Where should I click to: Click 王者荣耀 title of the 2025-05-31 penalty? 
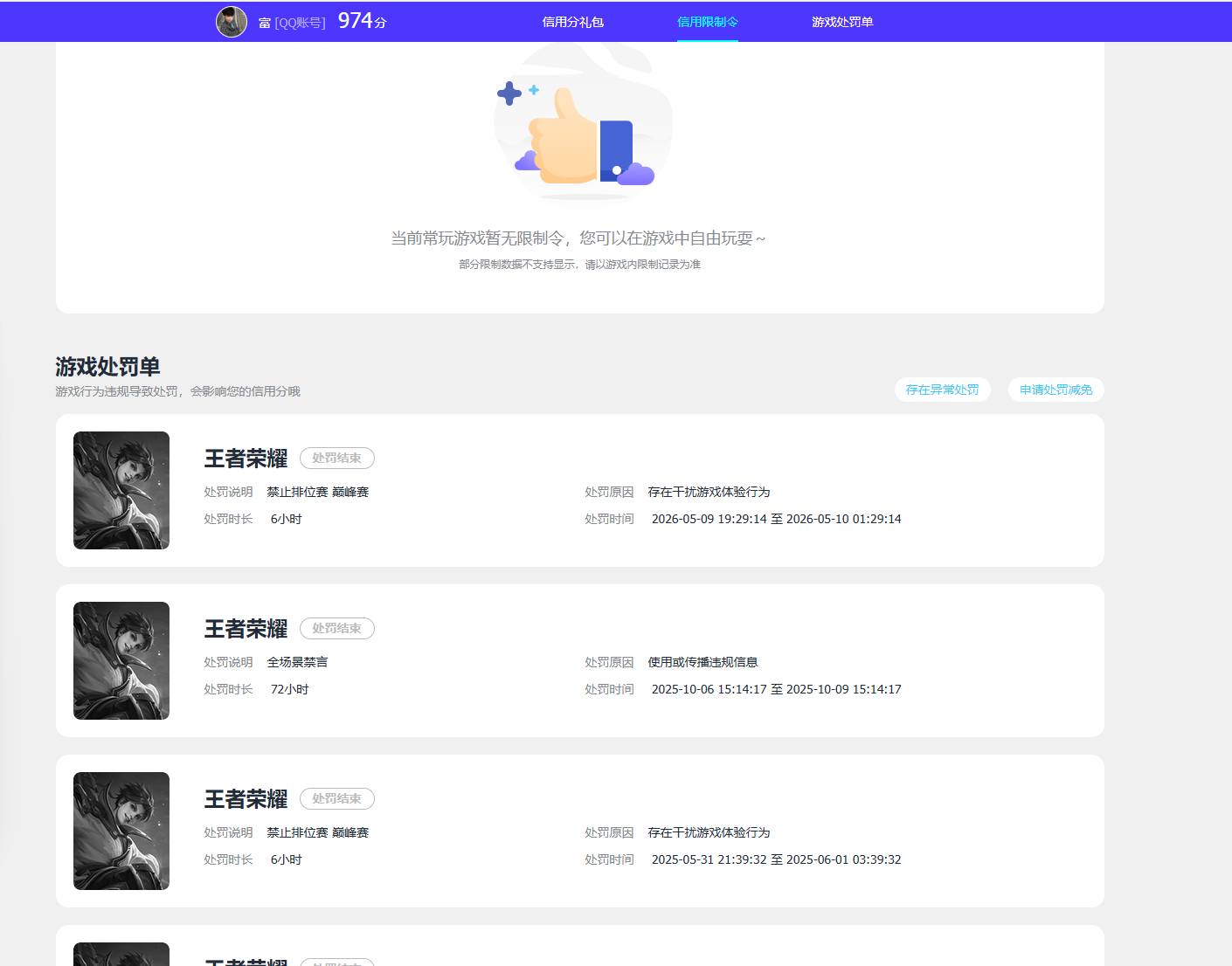246,799
